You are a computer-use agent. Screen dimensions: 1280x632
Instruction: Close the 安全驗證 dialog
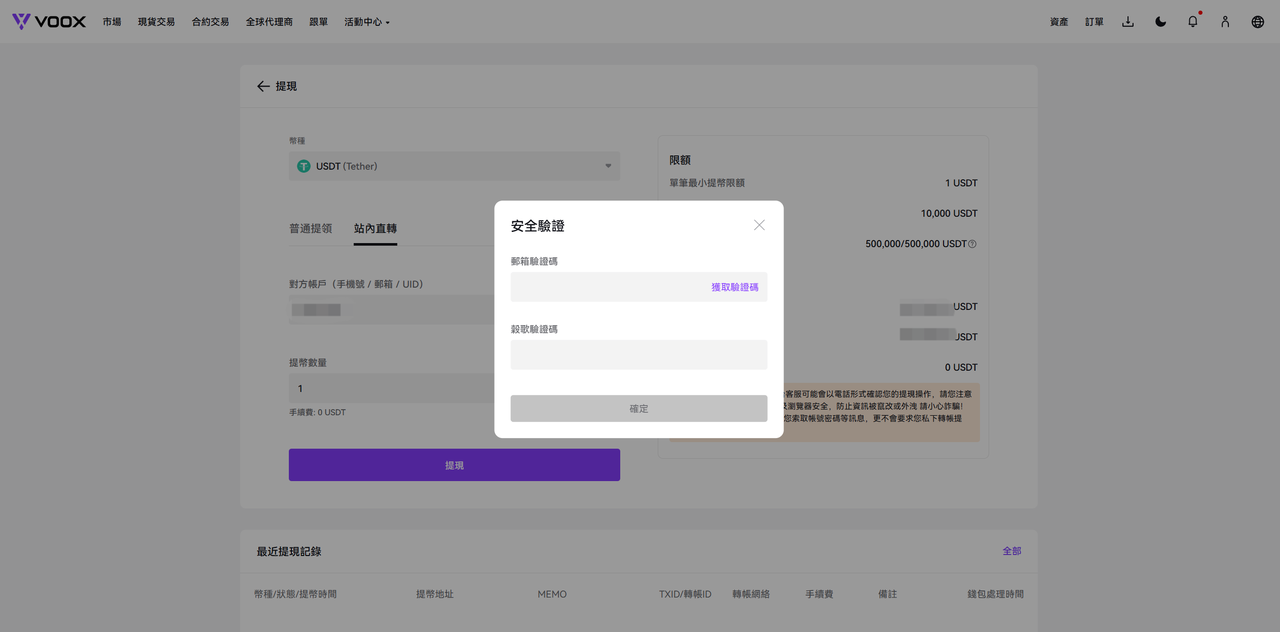point(759,225)
